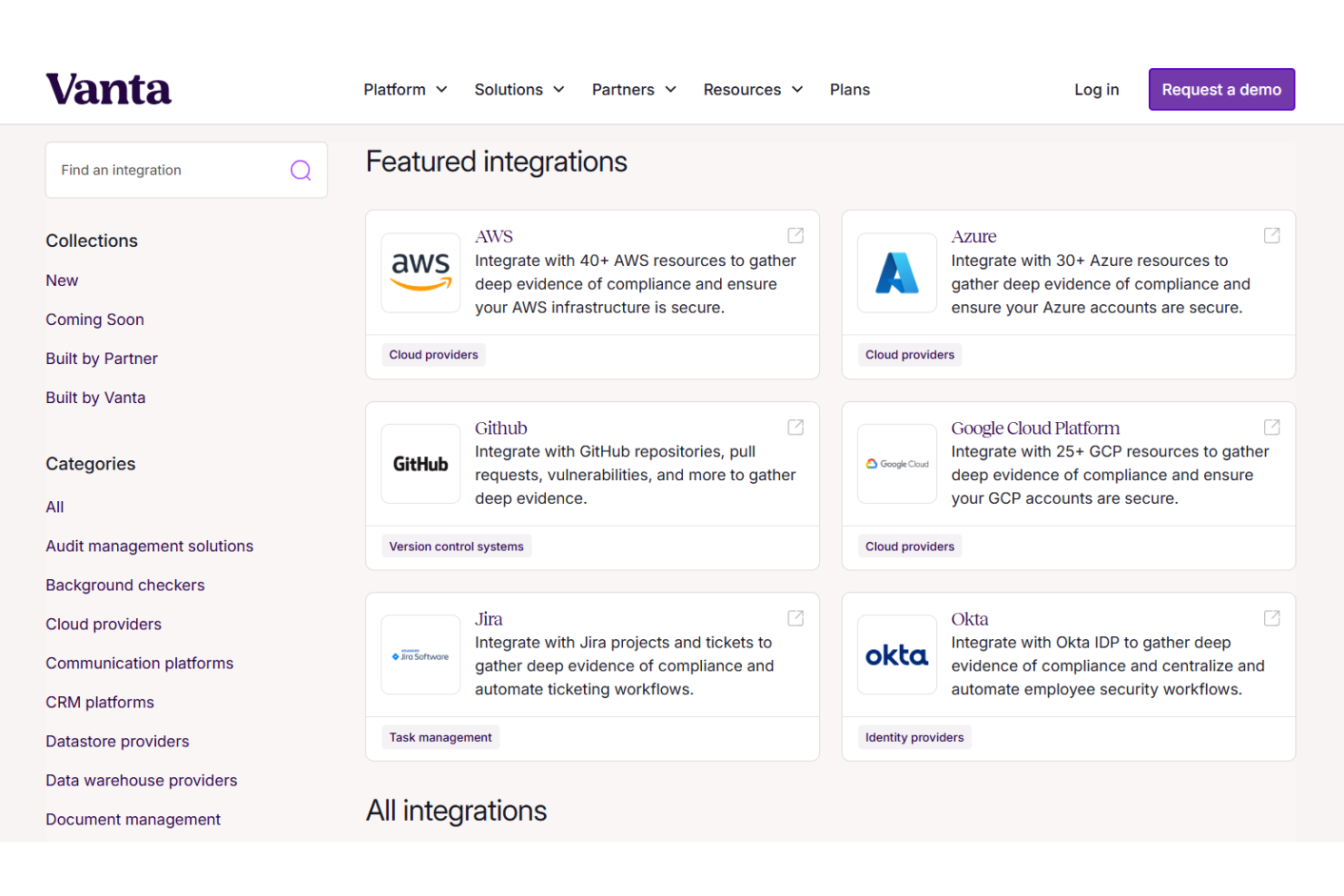Click the GitHub logo thumbnail
Image resolution: width=1344 pixels, height=896 pixels.
[x=420, y=463]
